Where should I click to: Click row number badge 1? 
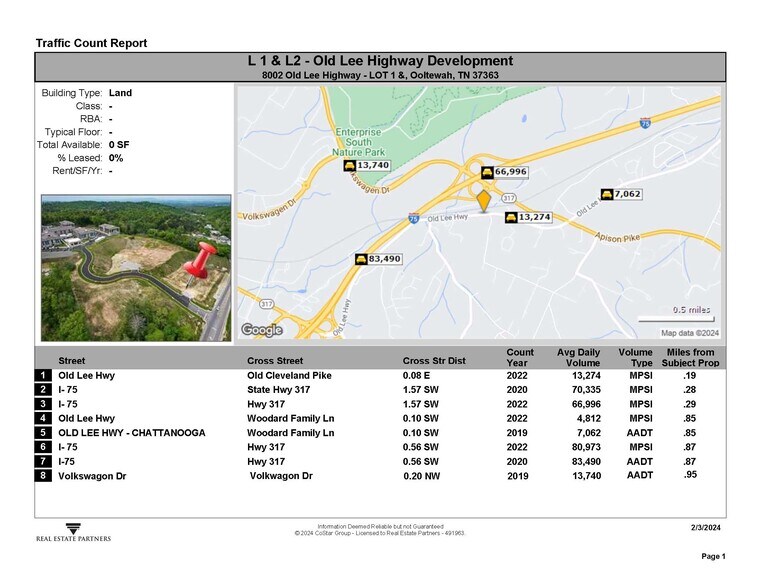(x=43, y=375)
